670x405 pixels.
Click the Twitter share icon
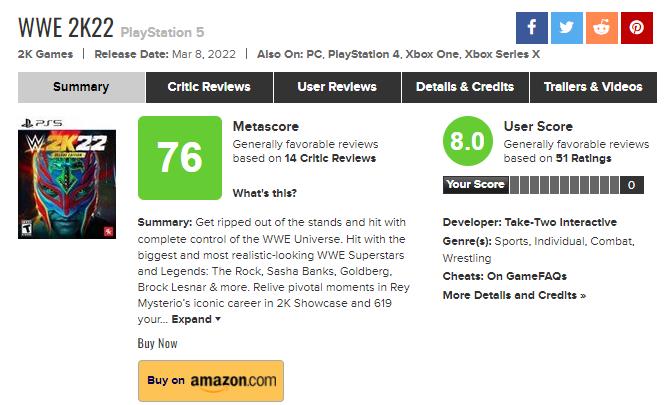[565, 27]
